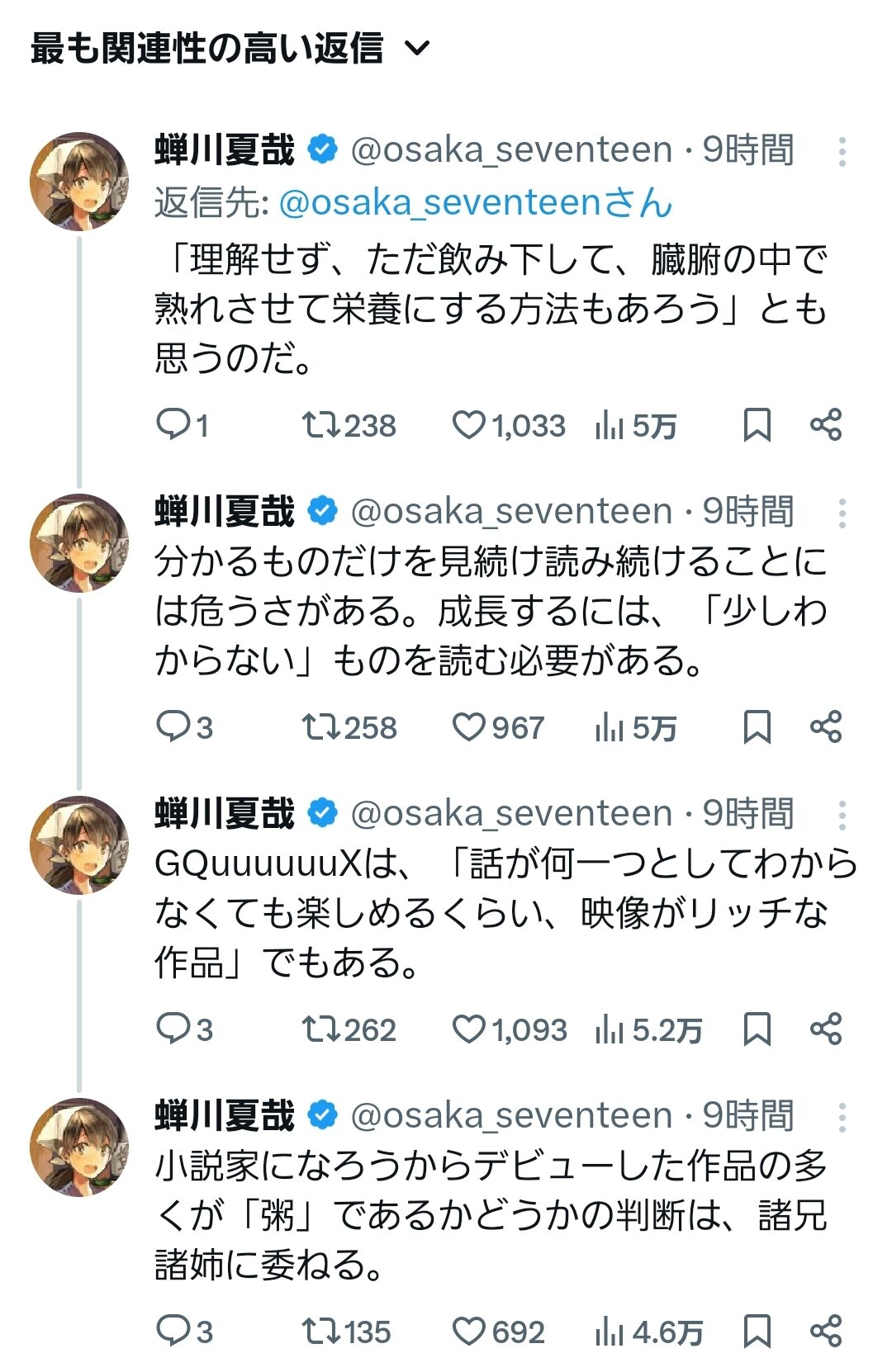Like the GQuuuuuuX tweet with 1,093 likes
The width and height of the screenshot is (892, 1372).
(x=468, y=1029)
